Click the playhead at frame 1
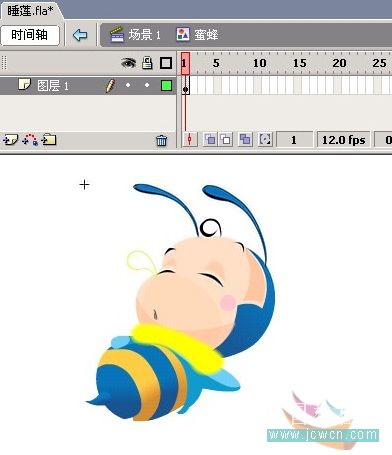 (x=185, y=63)
